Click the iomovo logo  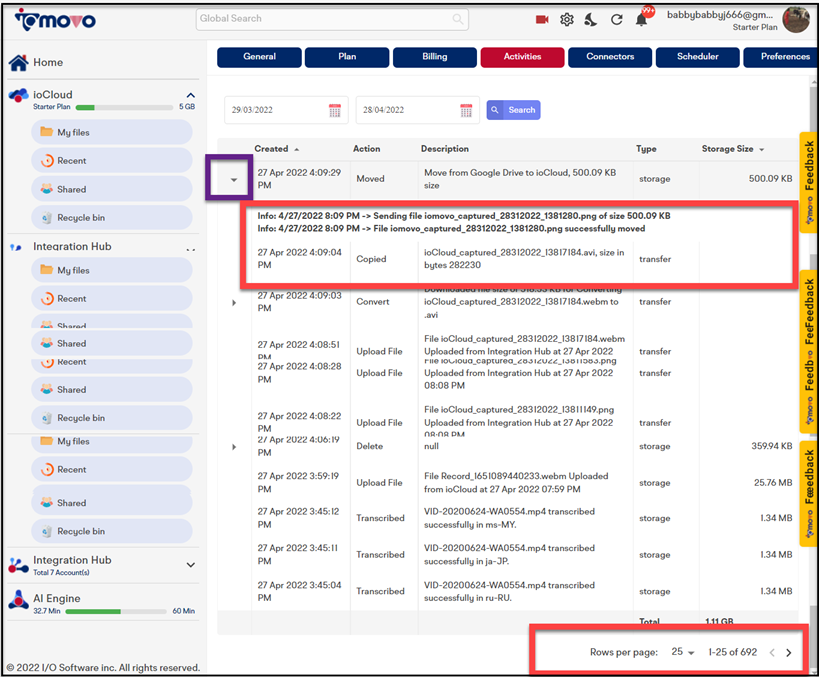coord(55,20)
